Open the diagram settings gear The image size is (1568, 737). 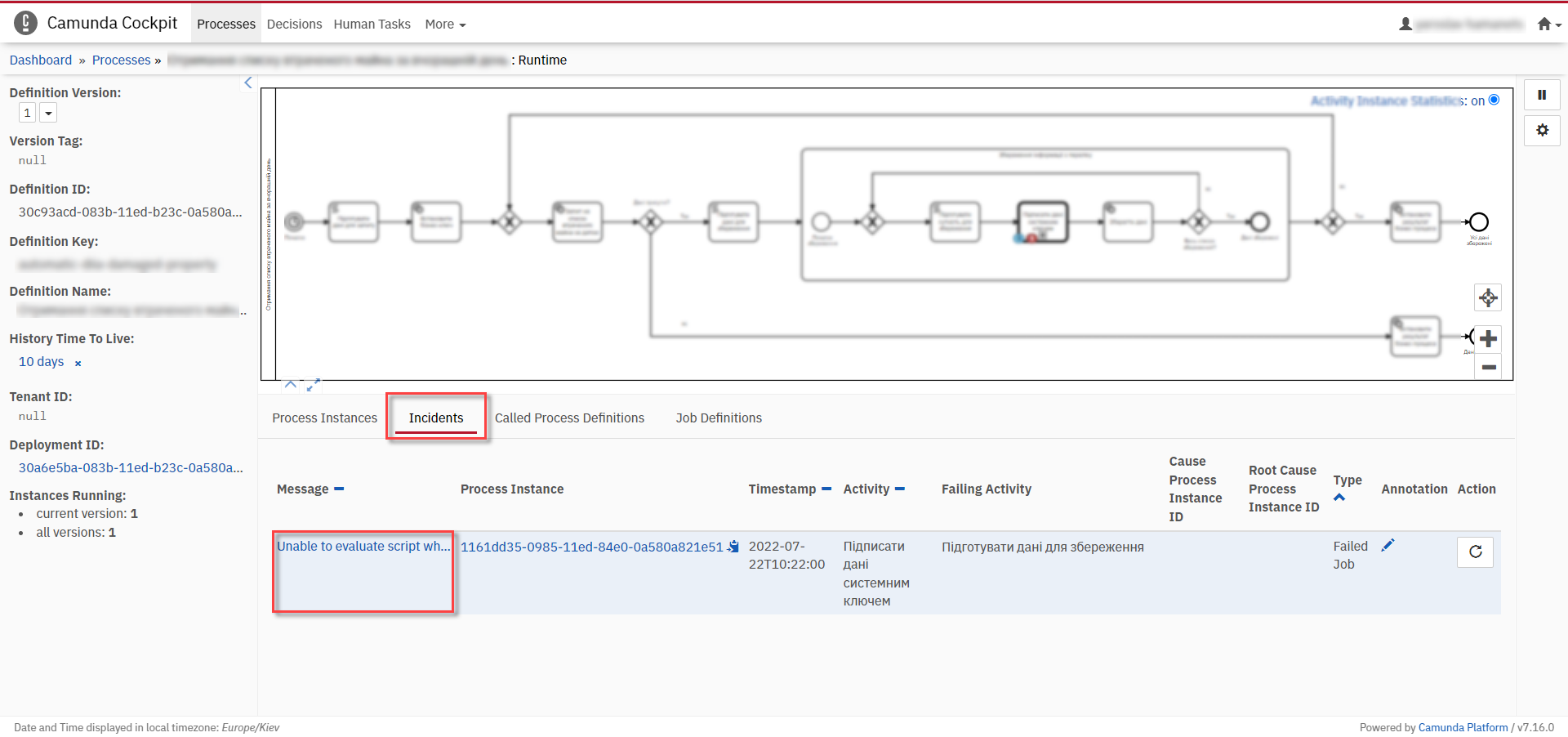[1542, 130]
